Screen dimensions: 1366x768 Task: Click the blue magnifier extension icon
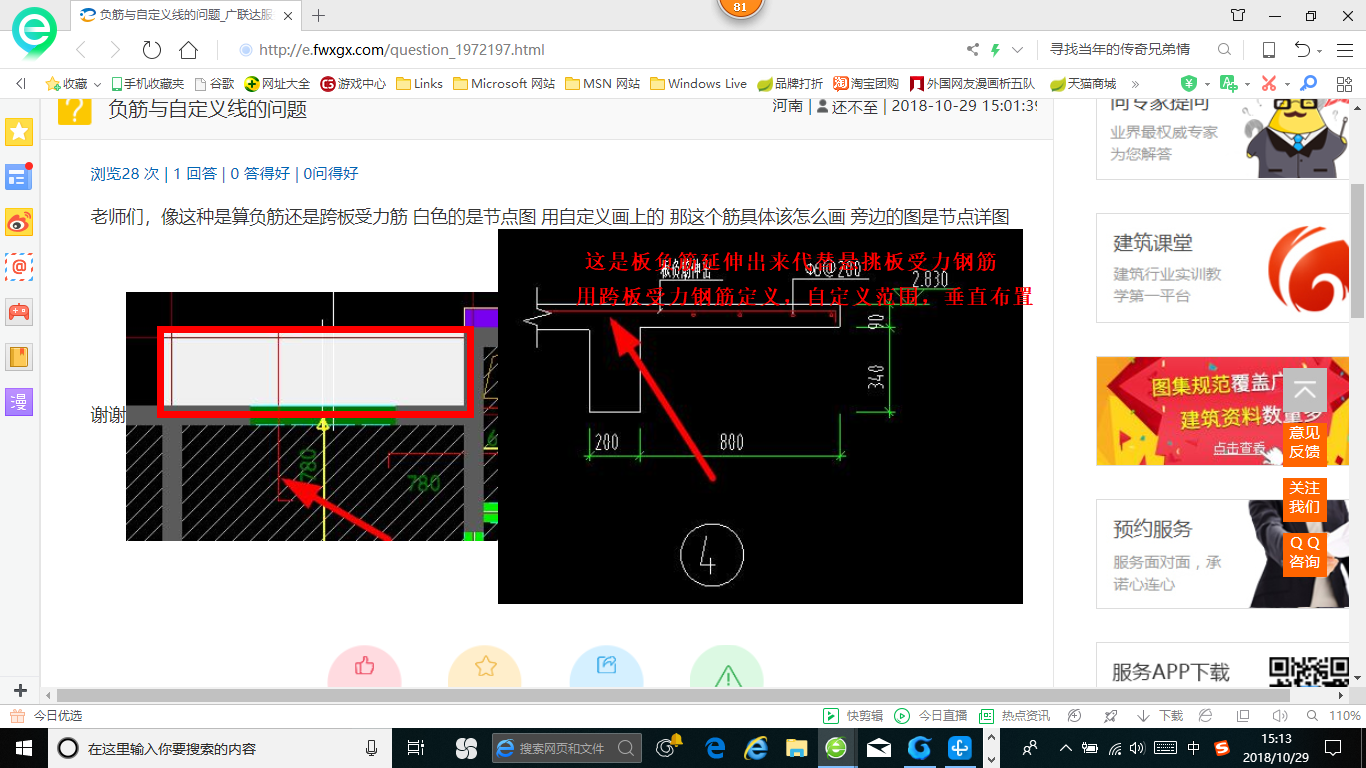[x=1308, y=84]
